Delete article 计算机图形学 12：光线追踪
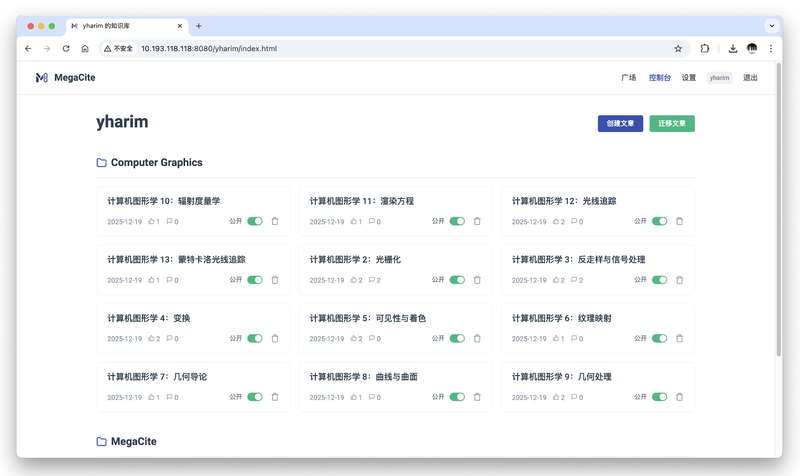800x476 pixels. [x=679, y=221]
